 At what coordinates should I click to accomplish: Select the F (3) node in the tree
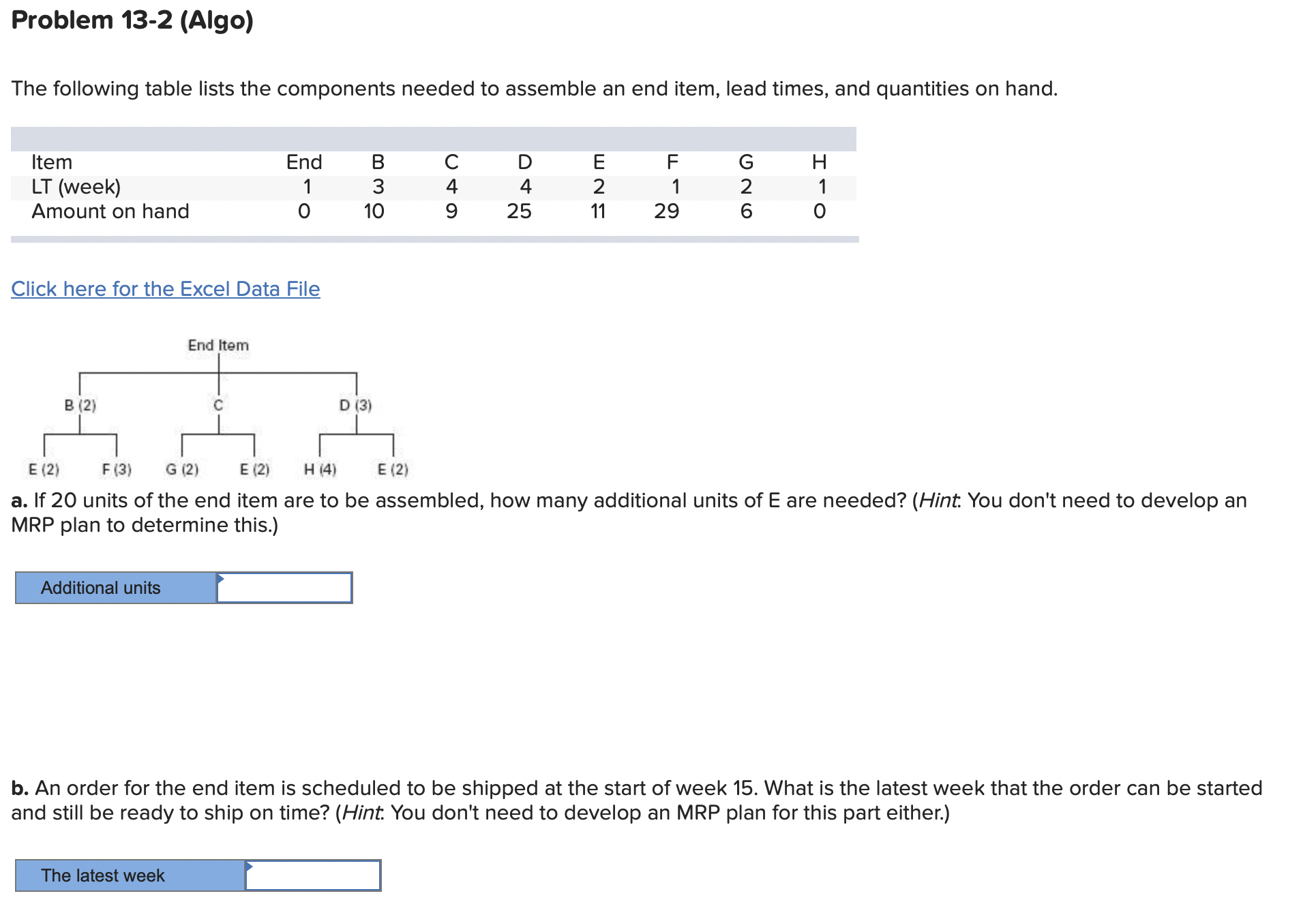pyautogui.click(x=117, y=468)
